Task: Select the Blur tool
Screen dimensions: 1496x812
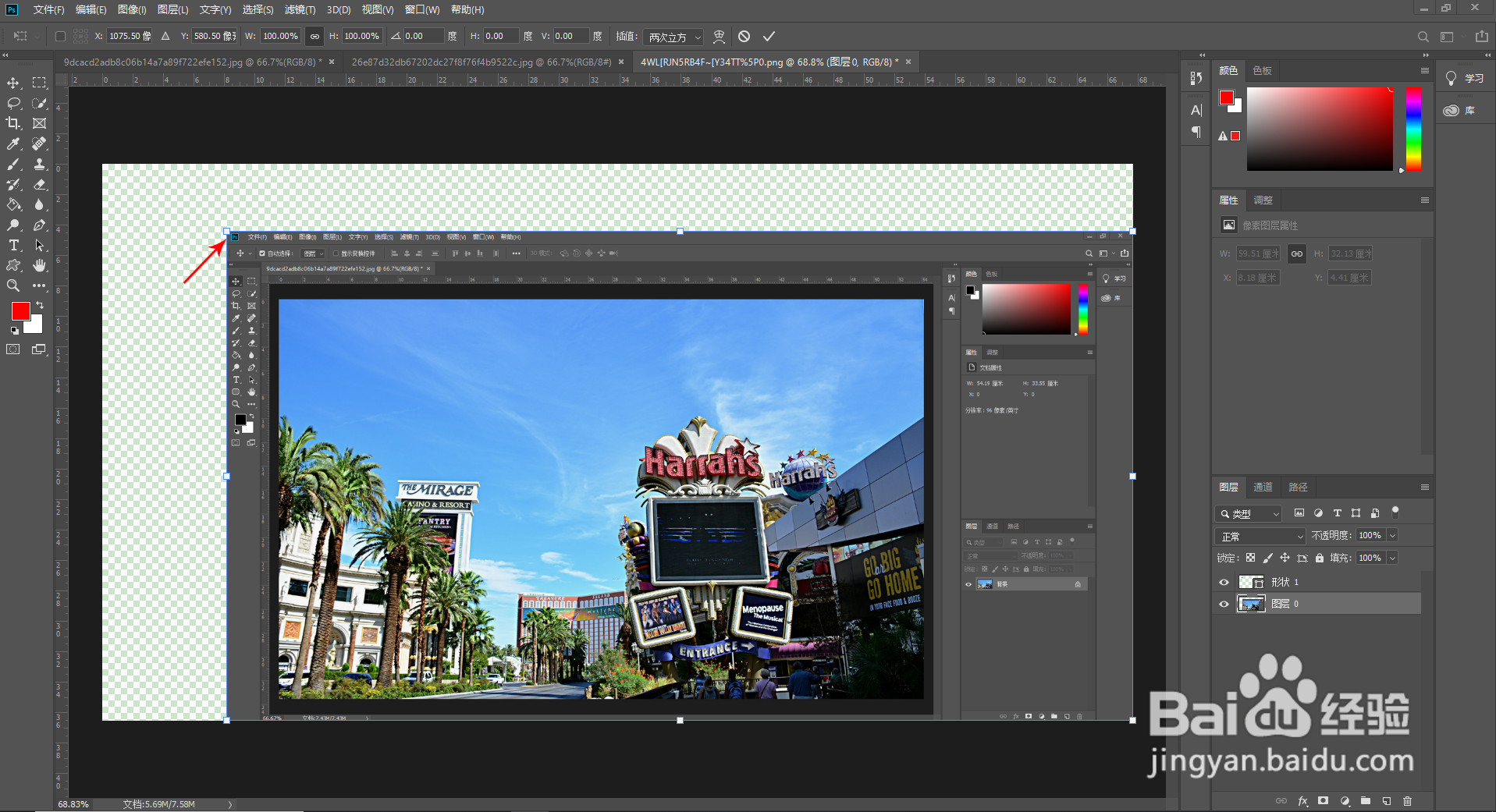Action: [39, 204]
